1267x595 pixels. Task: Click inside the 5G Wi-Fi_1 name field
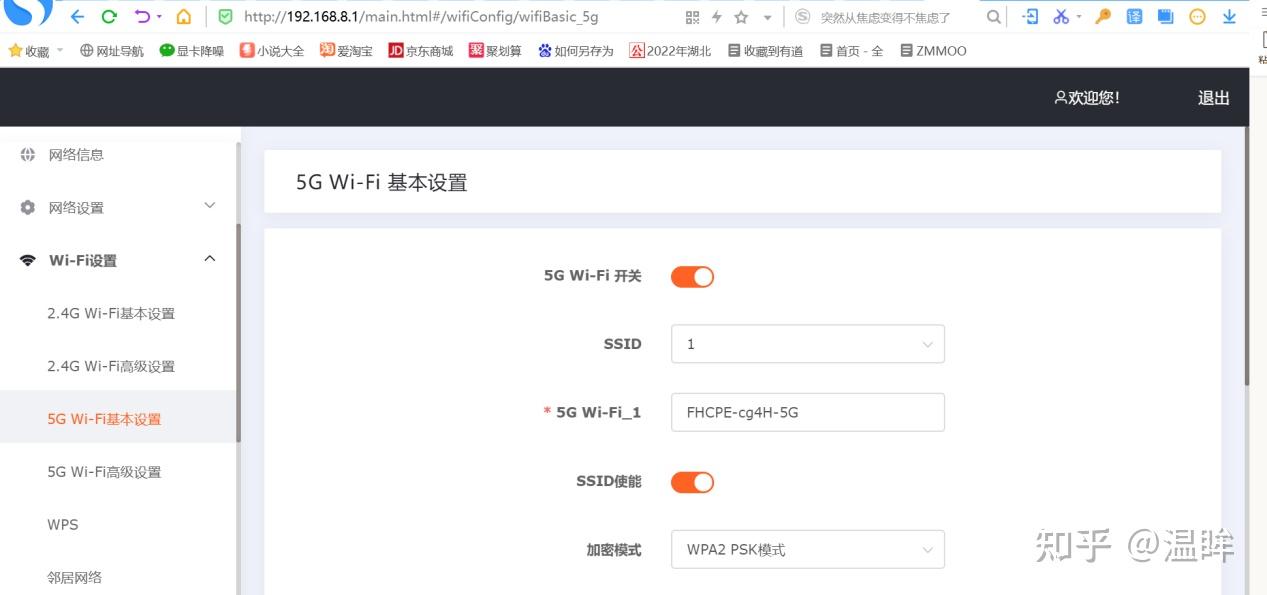(807, 412)
